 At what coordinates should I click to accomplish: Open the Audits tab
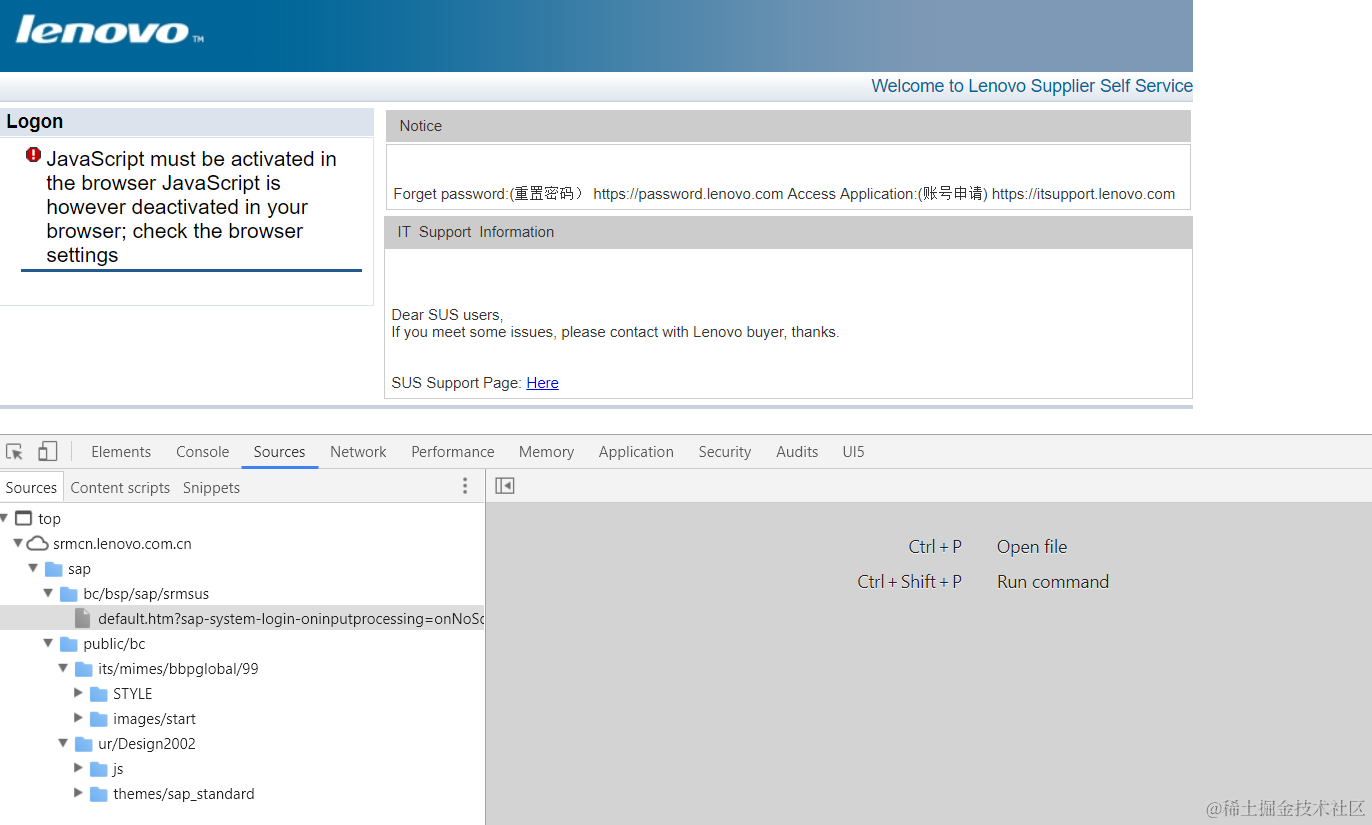coord(797,452)
